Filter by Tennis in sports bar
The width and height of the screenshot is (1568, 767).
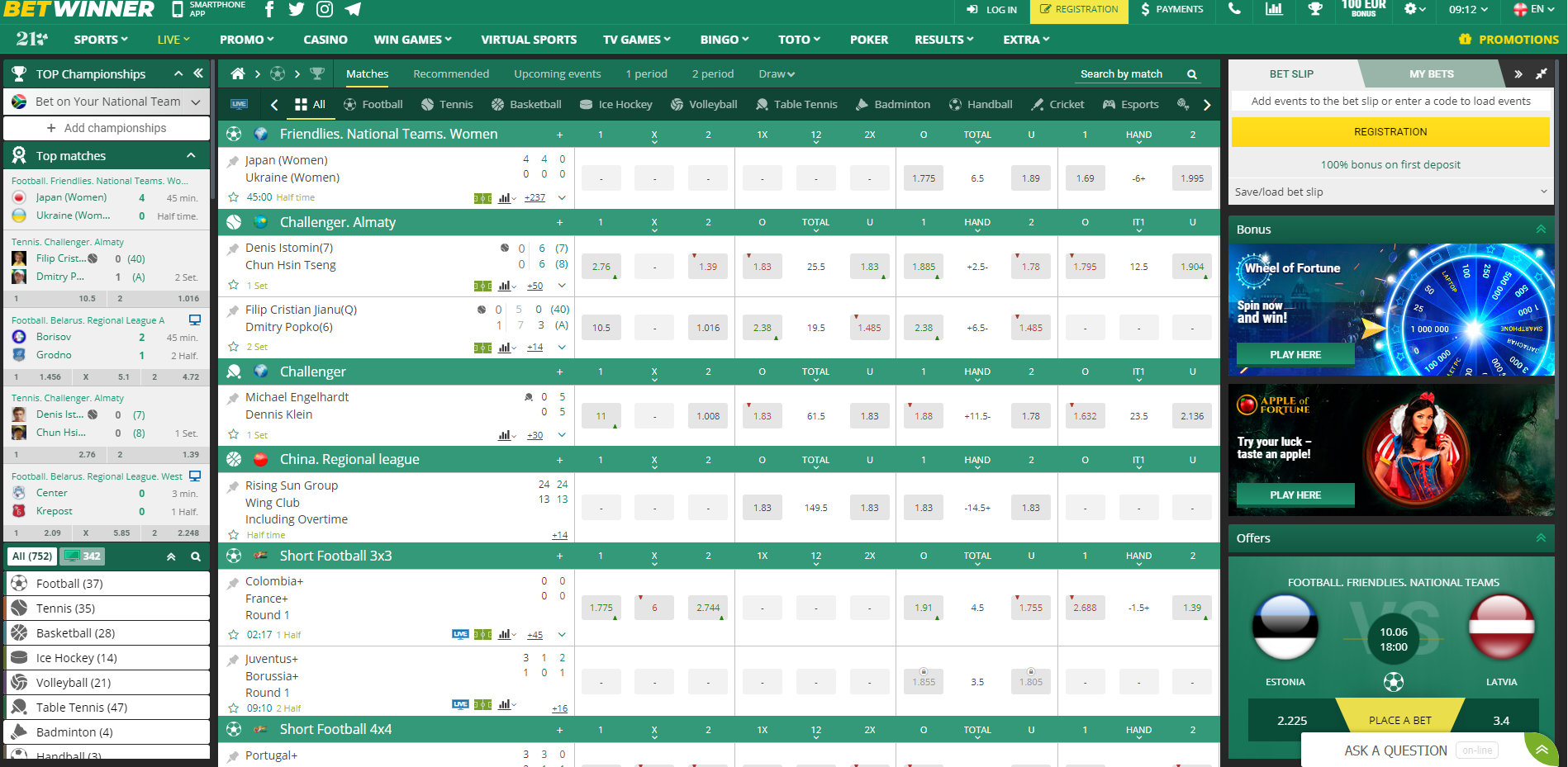tap(447, 104)
